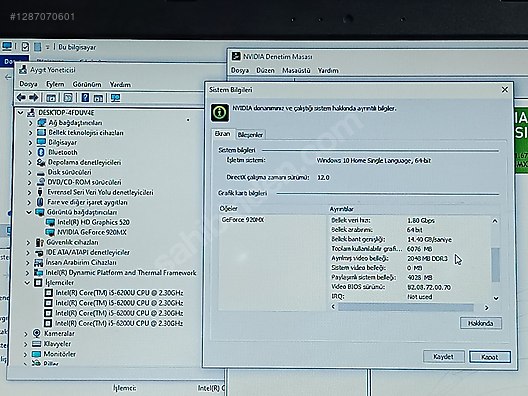Expand the Klavyeler node
This screenshot has height=396, width=528.
coord(26,344)
